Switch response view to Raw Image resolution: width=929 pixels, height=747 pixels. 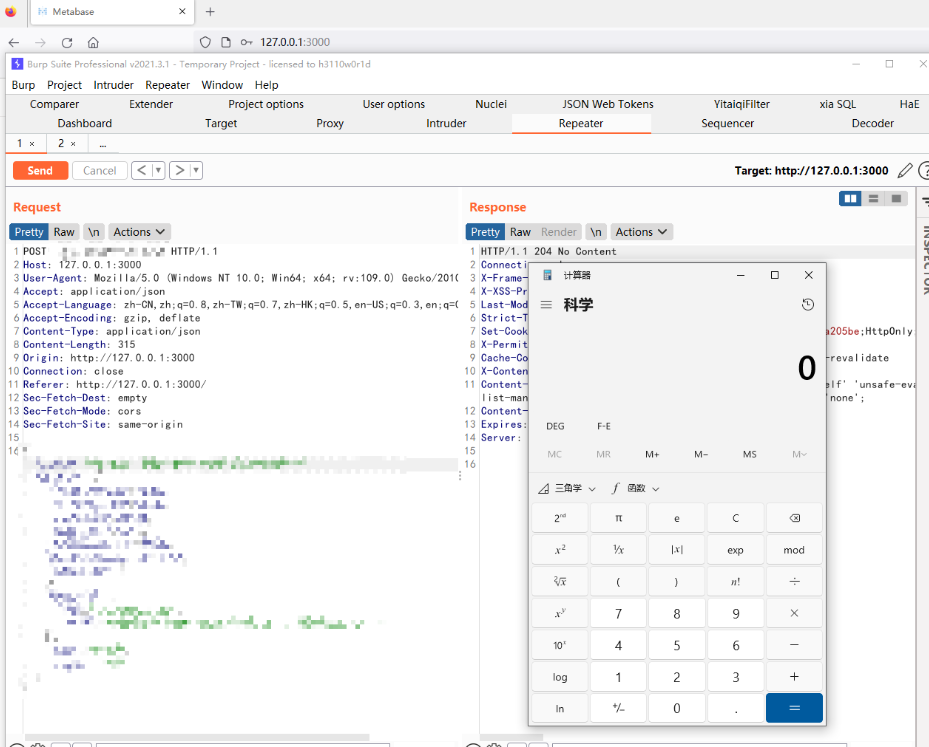520,232
